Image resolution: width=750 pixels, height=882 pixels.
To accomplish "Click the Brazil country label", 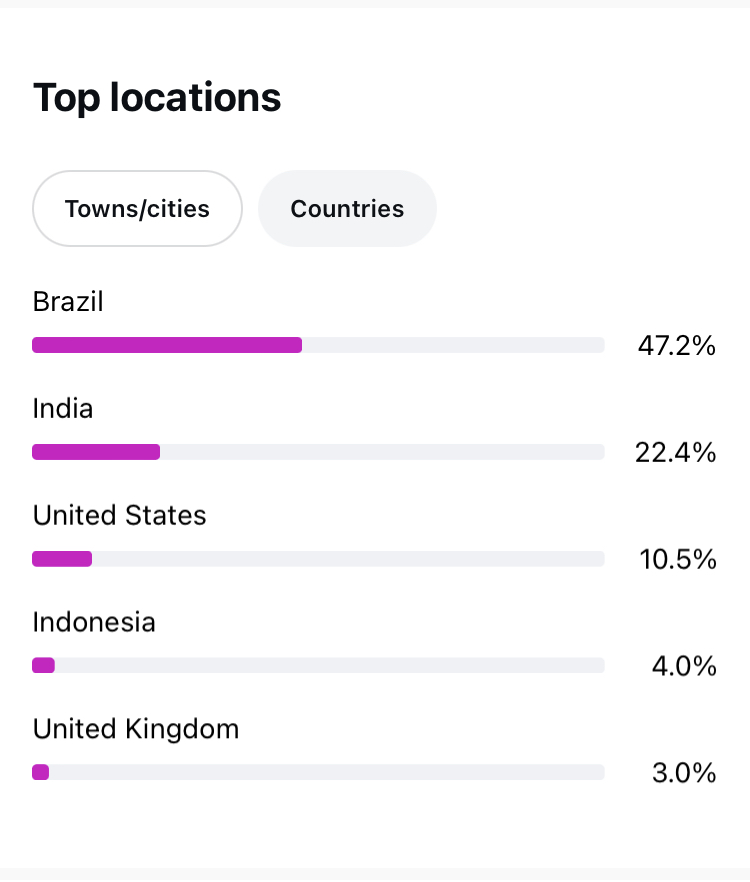I will [x=68, y=302].
